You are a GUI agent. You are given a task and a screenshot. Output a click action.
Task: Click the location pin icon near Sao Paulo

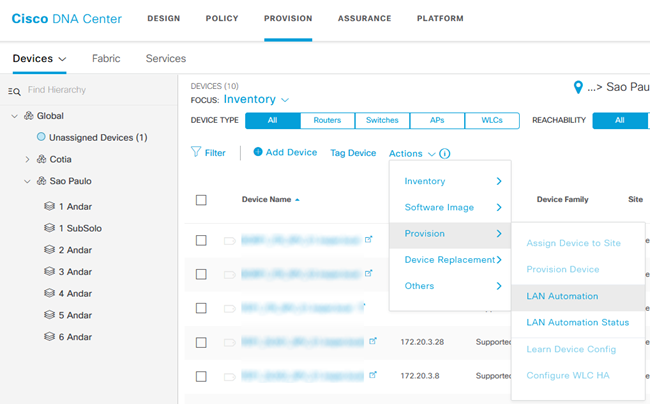(578, 87)
